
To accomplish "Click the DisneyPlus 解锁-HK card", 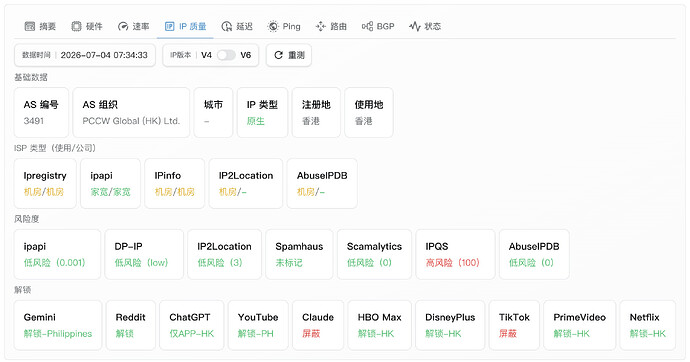I will [x=450, y=325].
